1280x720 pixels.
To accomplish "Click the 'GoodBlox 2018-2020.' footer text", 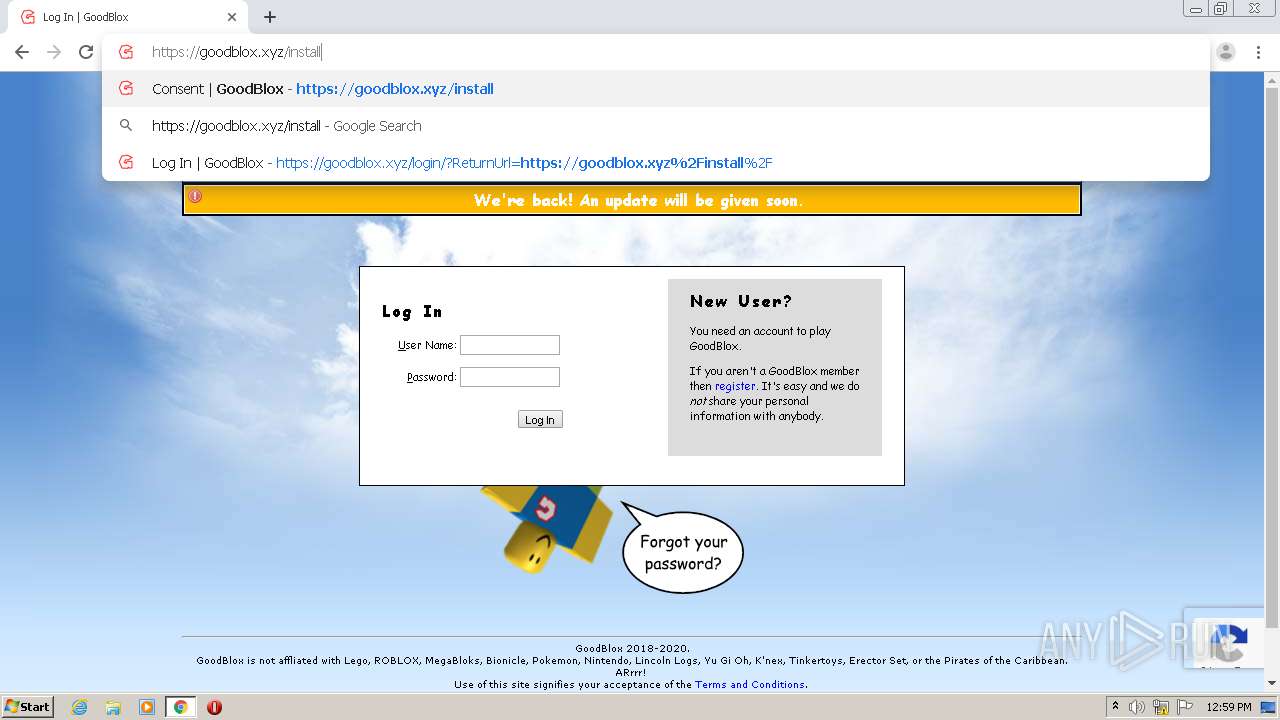I will (632, 649).
